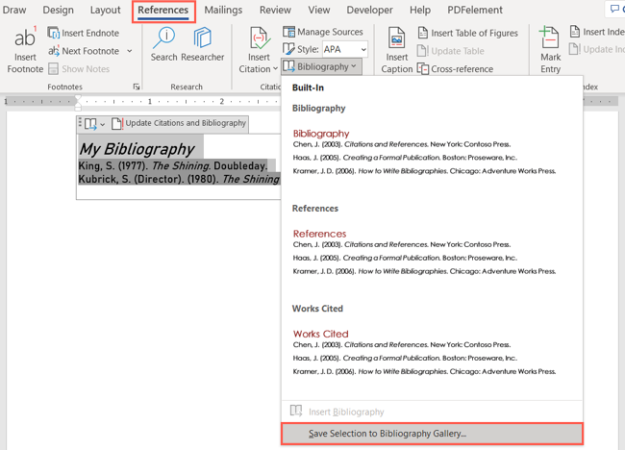This screenshot has width=625, height=450.
Task: Click Update Citations and Bibliography
Action: [x=179, y=124]
